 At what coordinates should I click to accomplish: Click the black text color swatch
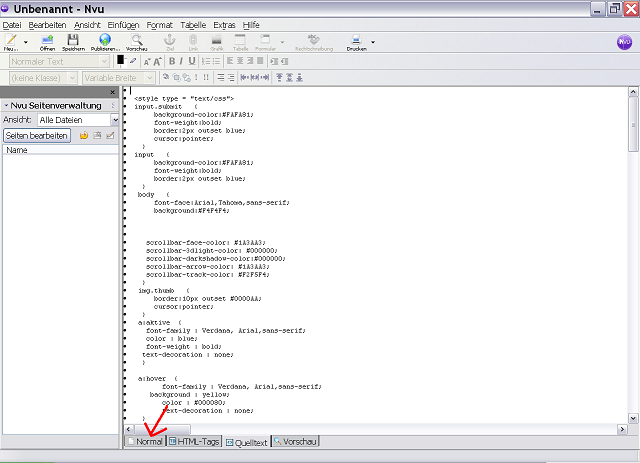pos(121,60)
